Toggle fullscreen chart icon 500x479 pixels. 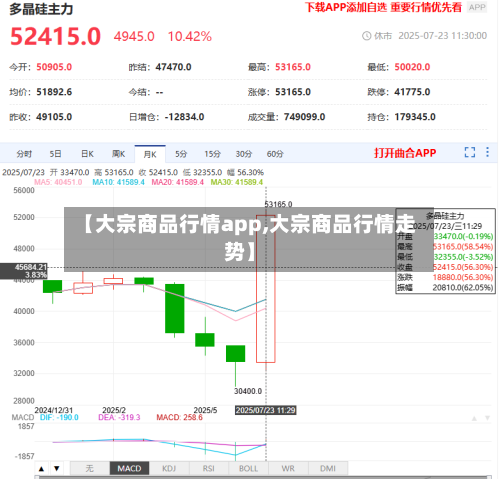click(x=470, y=152)
